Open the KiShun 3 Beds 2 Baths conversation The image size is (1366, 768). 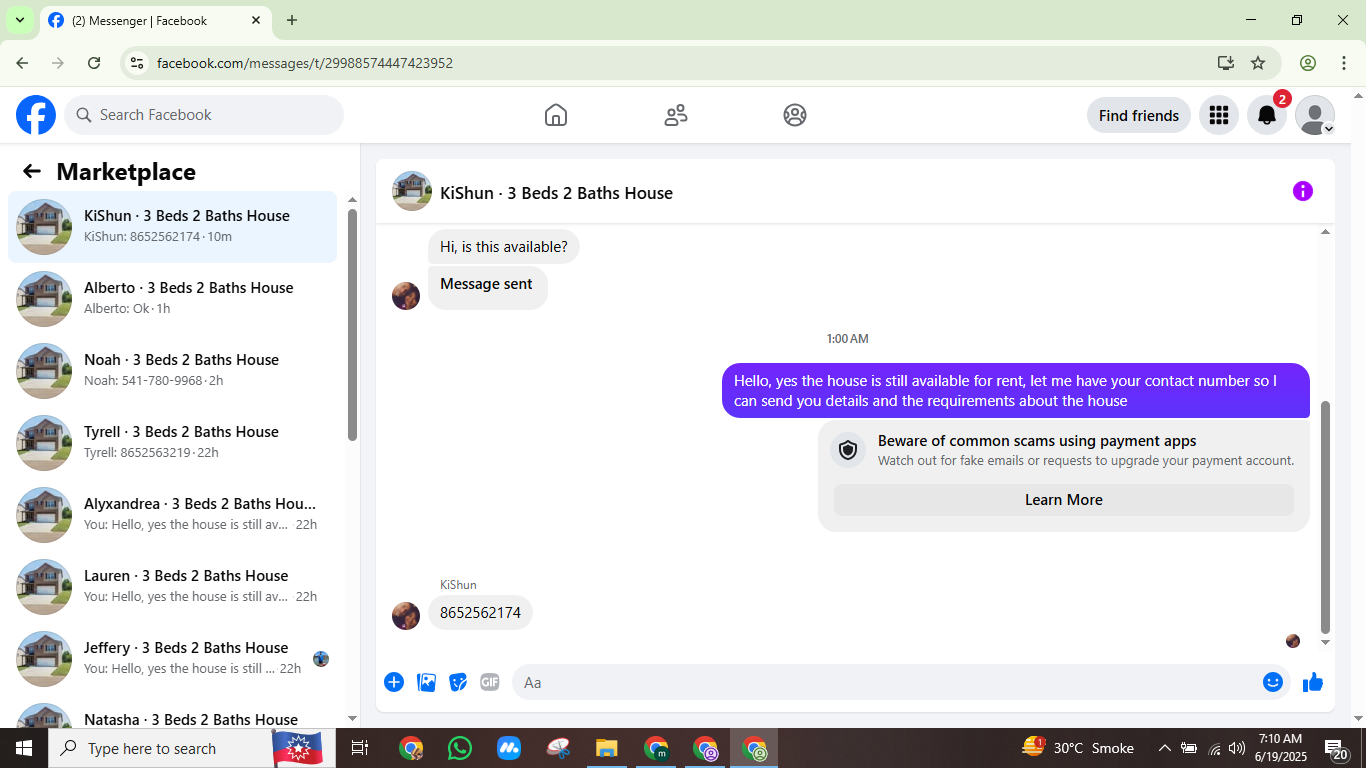(x=172, y=226)
